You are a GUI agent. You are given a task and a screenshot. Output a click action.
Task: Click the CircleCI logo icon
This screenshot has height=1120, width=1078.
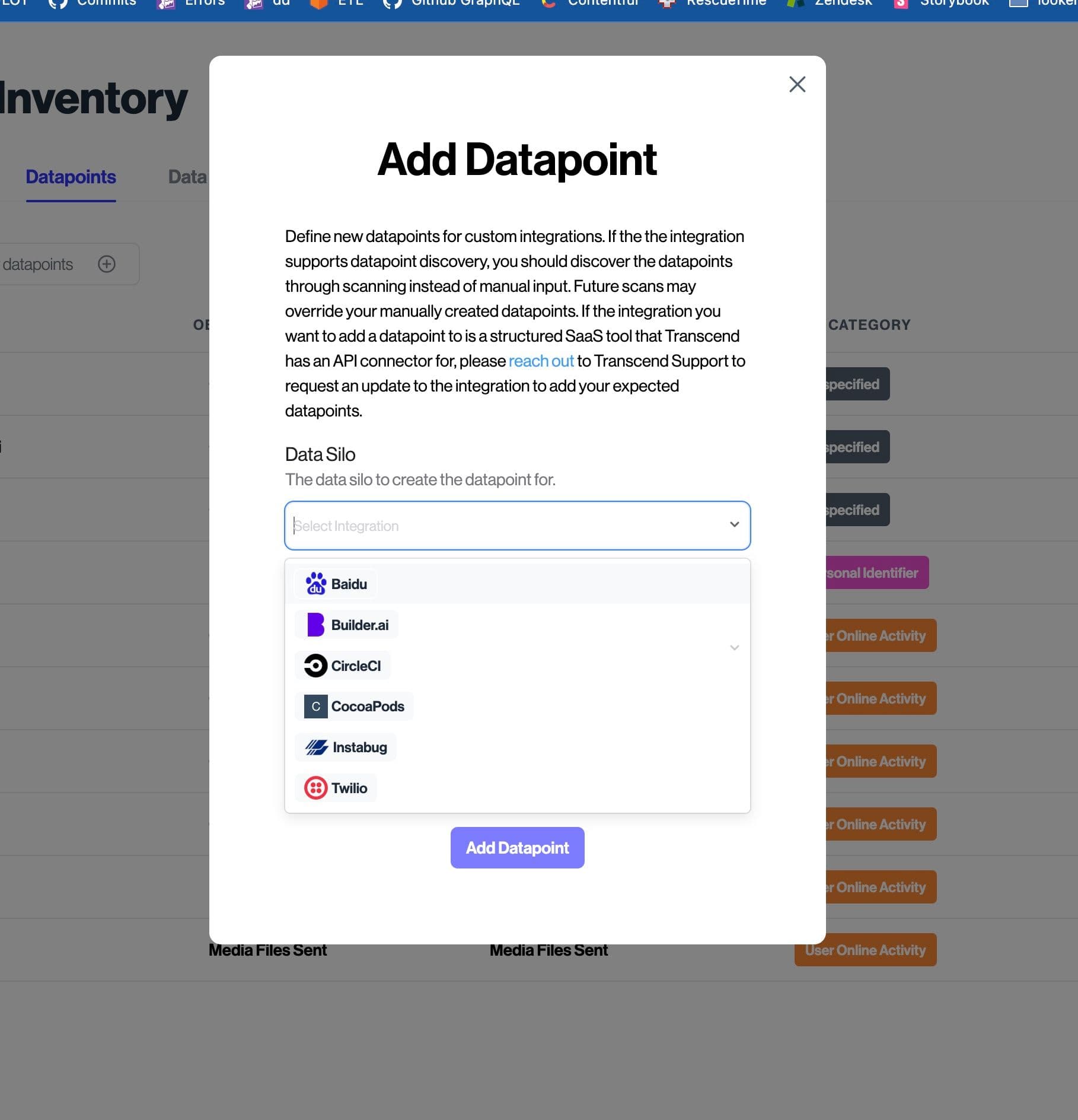(315, 666)
